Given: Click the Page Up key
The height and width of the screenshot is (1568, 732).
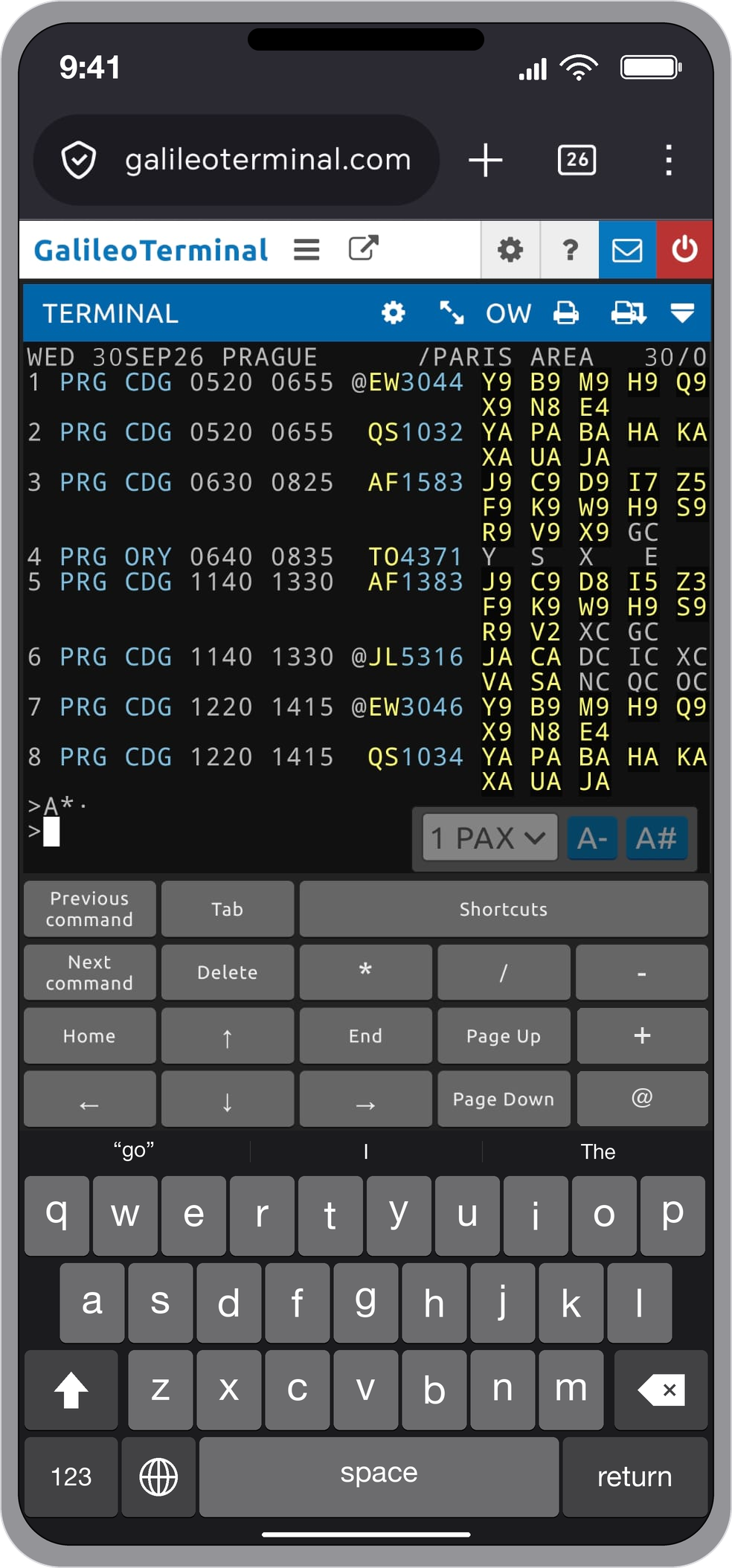Looking at the screenshot, I should 504,1035.
